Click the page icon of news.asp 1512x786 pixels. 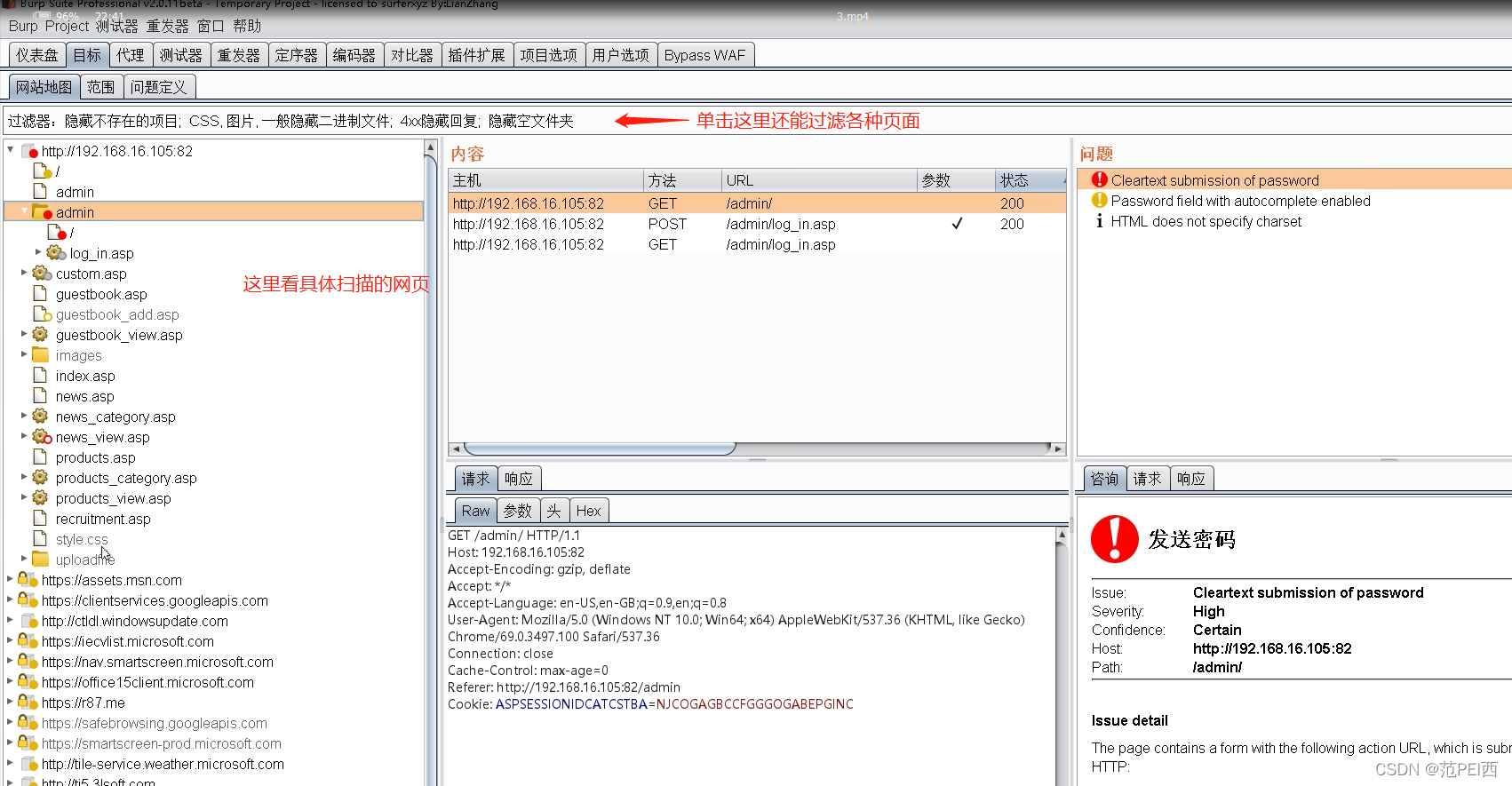[x=40, y=395]
